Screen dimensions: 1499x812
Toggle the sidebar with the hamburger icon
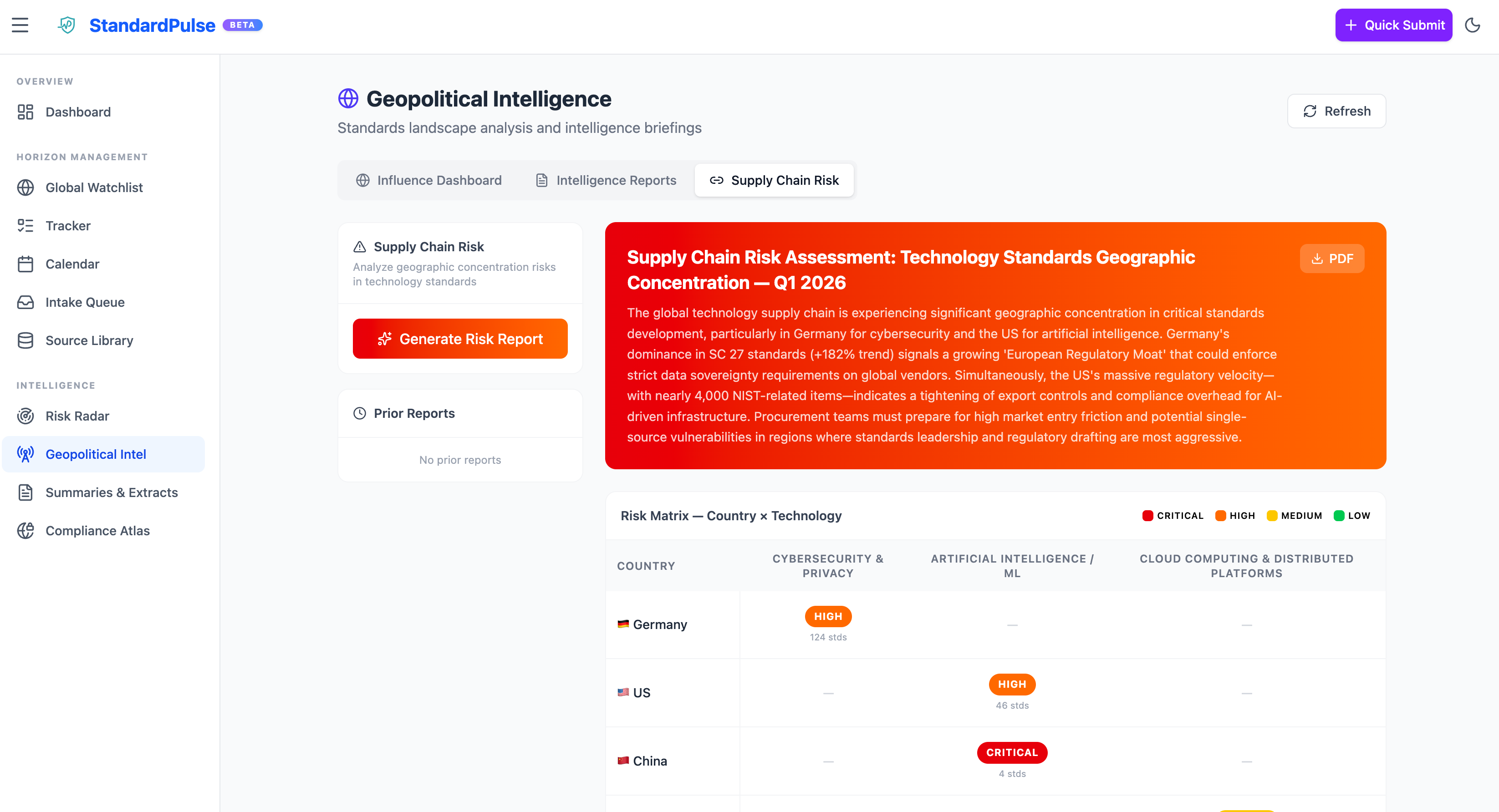20,25
